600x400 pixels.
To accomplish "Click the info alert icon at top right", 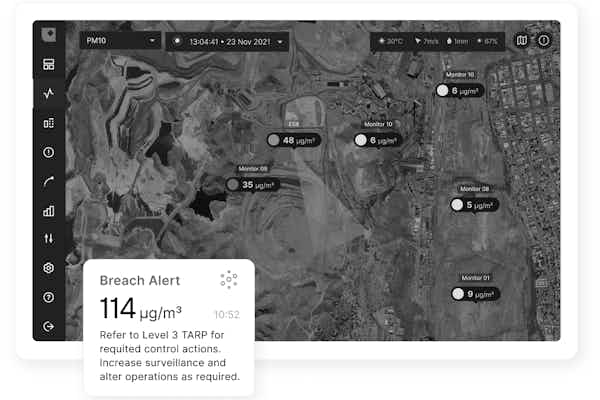I will pos(544,41).
